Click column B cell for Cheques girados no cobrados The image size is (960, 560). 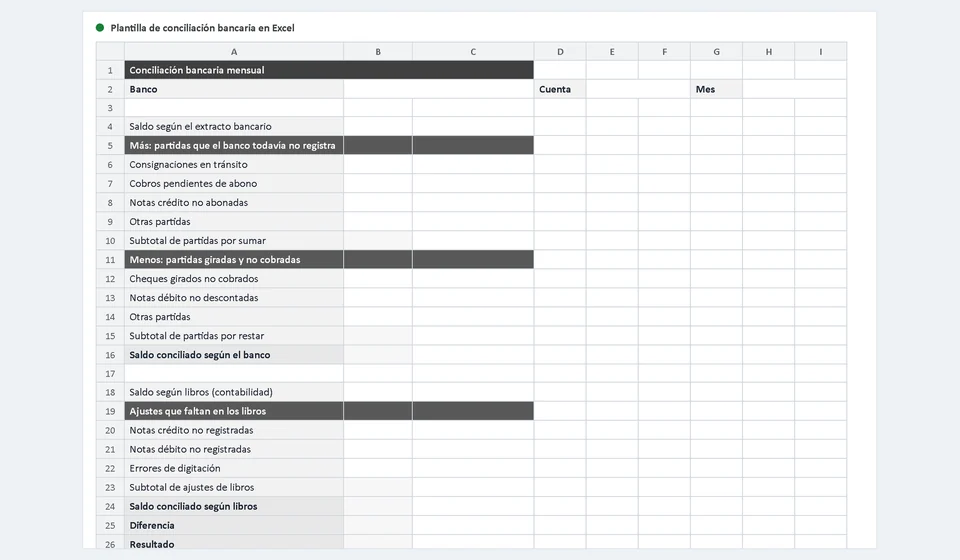tap(378, 278)
